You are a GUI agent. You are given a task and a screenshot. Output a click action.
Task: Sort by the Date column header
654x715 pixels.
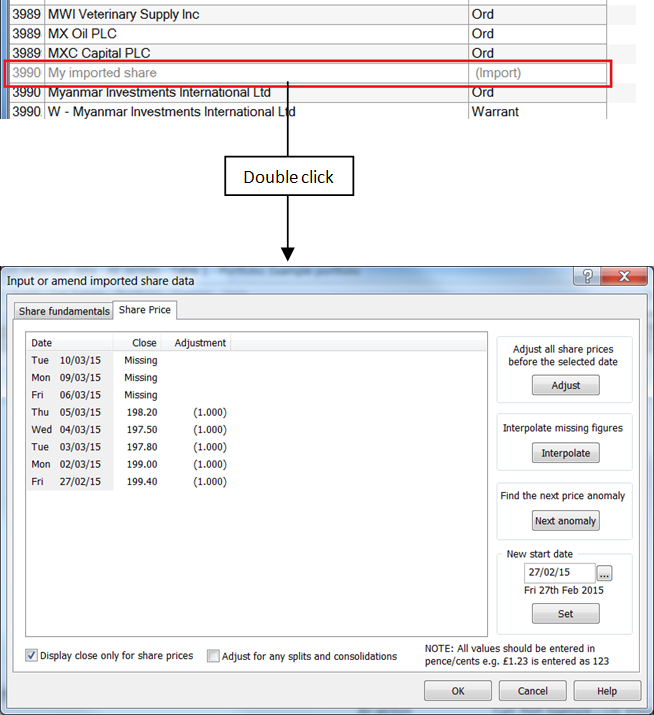tap(68, 343)
